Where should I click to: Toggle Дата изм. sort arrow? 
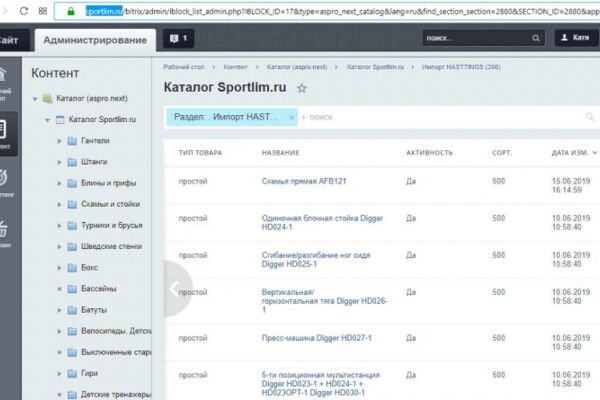(595, 153)
